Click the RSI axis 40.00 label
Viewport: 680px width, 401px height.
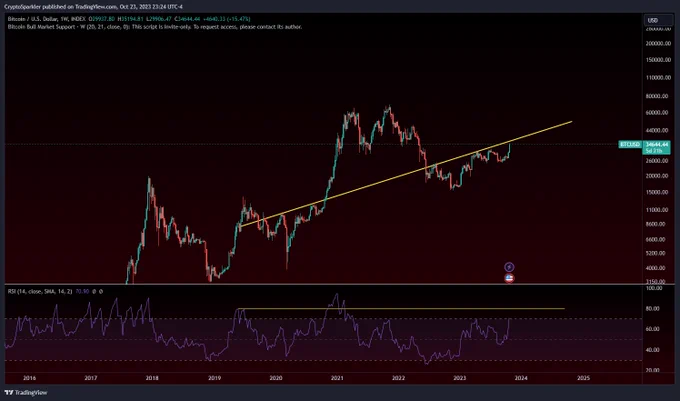(653, 350)
